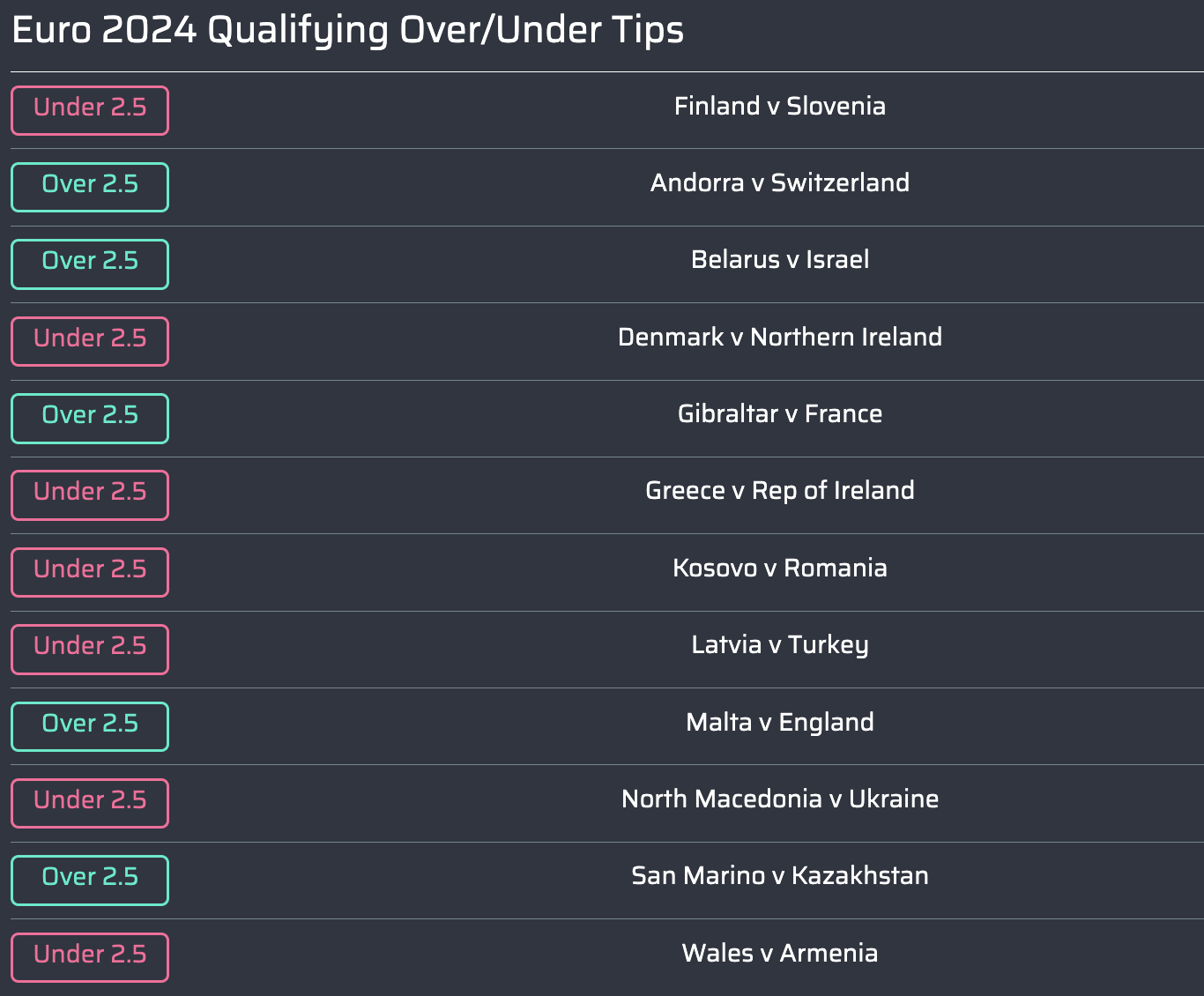This screenshot has width=1204, height=996.
Task: Open the Gibraltar v France match
Action: [780, 413]
